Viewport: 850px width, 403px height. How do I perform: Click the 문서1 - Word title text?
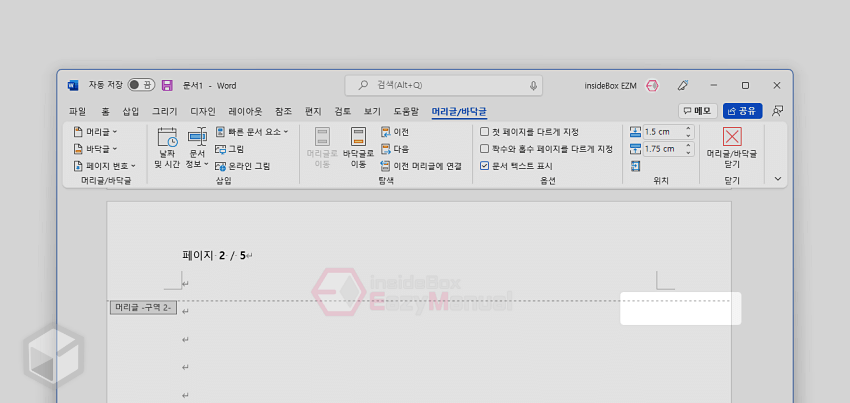point(209,86)
